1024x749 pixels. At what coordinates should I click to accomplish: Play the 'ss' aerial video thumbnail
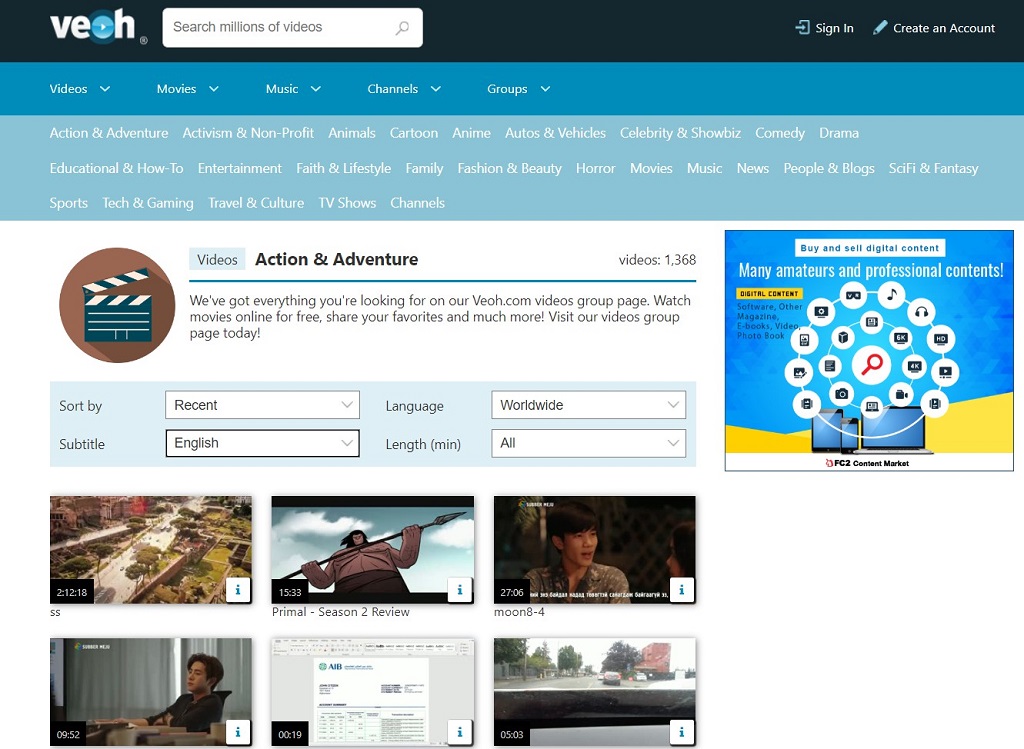click(151, 549)
